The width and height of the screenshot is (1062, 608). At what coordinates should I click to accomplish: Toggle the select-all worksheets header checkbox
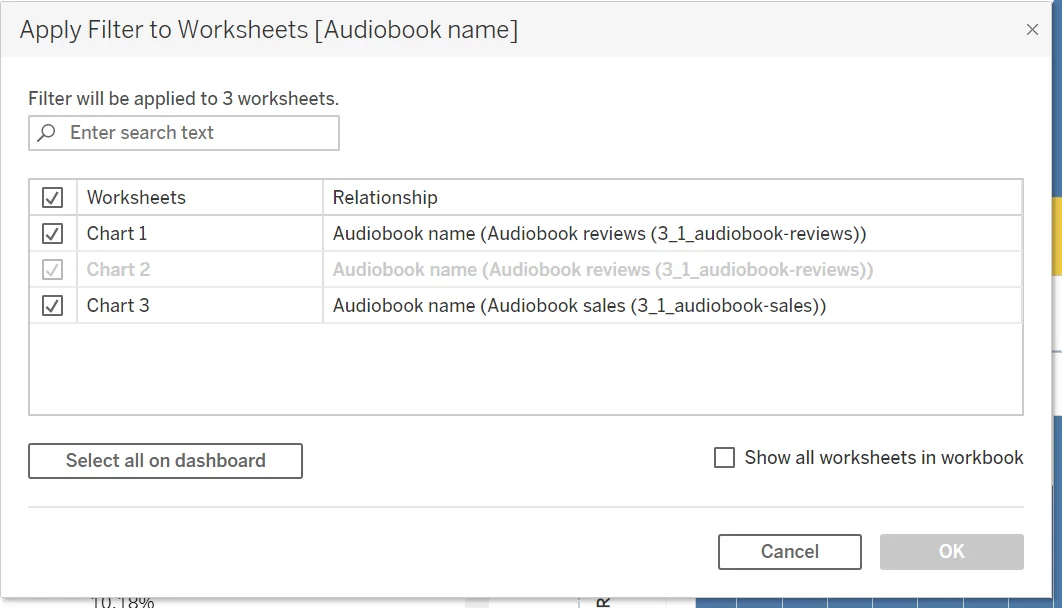point(53,198)
